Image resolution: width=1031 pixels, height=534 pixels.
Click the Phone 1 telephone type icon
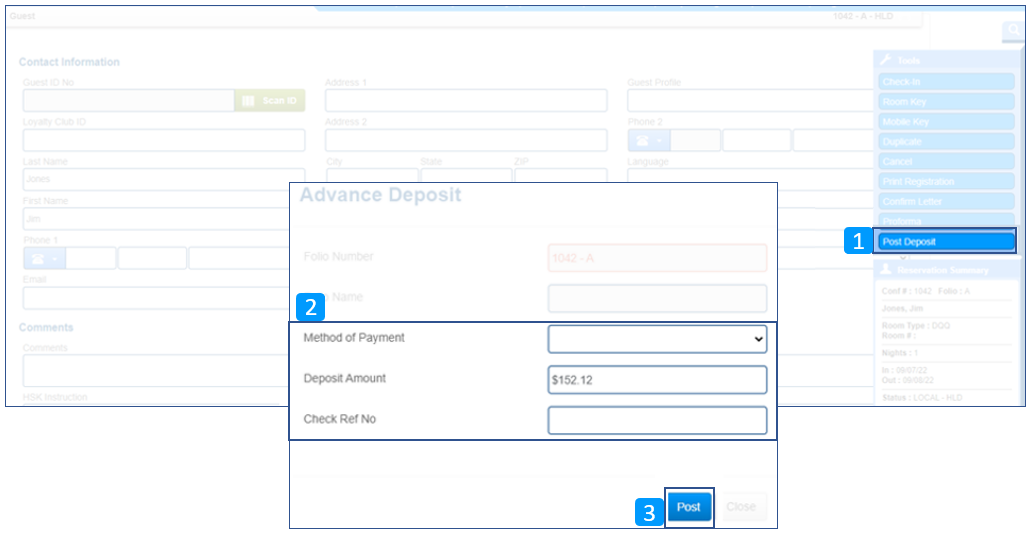pos(44,258)
